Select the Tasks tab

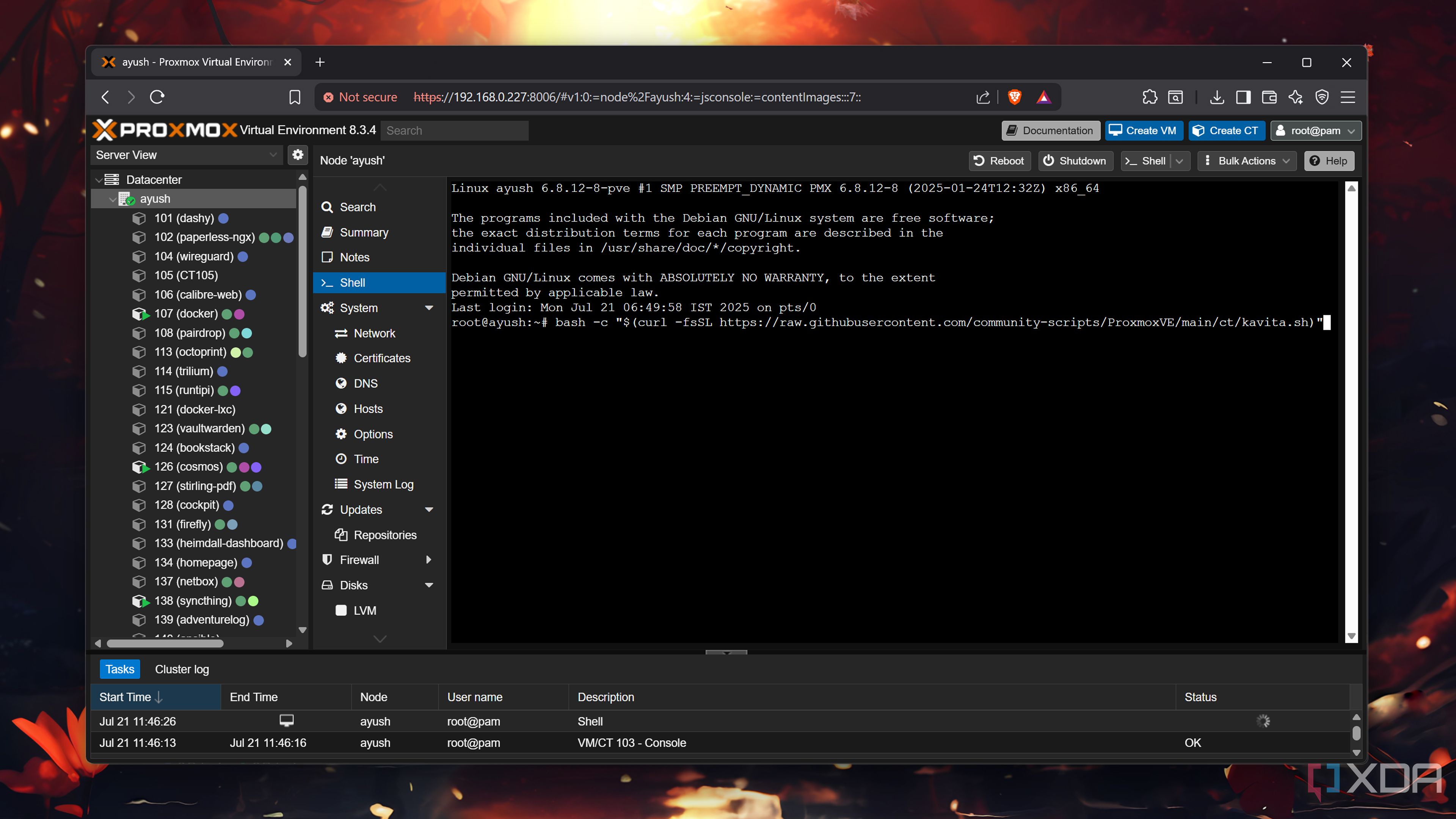click(120, 669)
